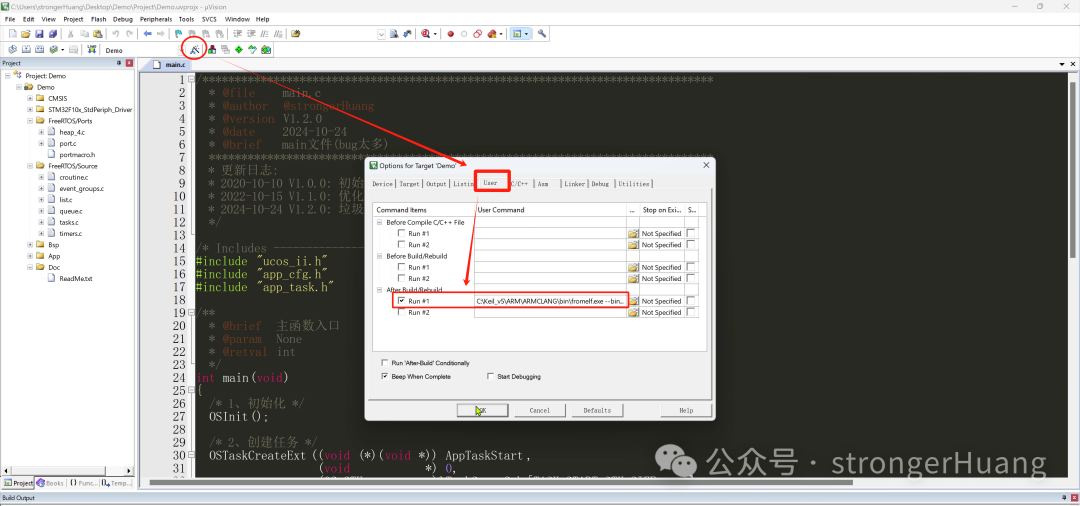Screen dimensions: 1080x506
Task: Click the Navigate Backwards blue arrow
Action: [147, 33]
